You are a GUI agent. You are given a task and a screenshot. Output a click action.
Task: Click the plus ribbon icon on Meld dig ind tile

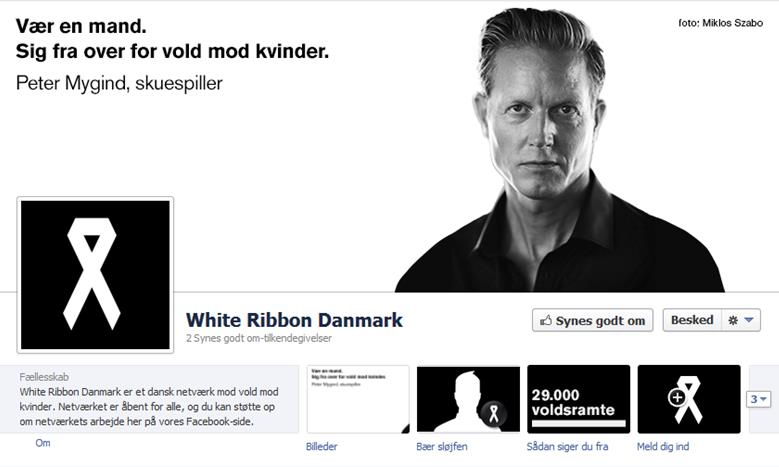[x=689, y=399]
